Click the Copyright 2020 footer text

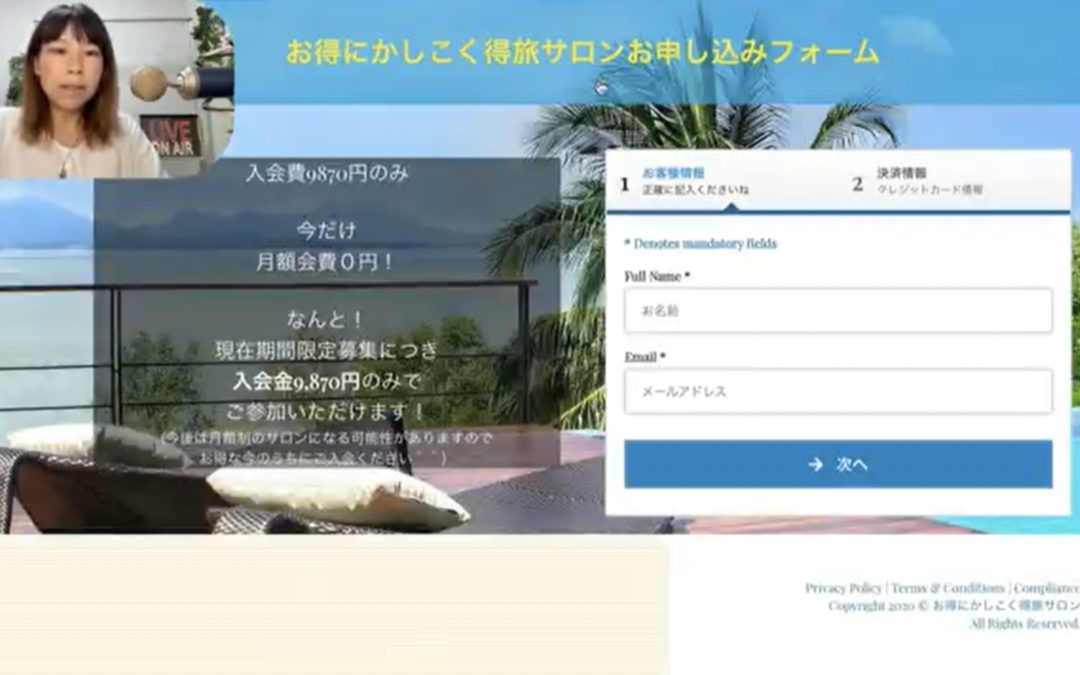pos(952,606)
